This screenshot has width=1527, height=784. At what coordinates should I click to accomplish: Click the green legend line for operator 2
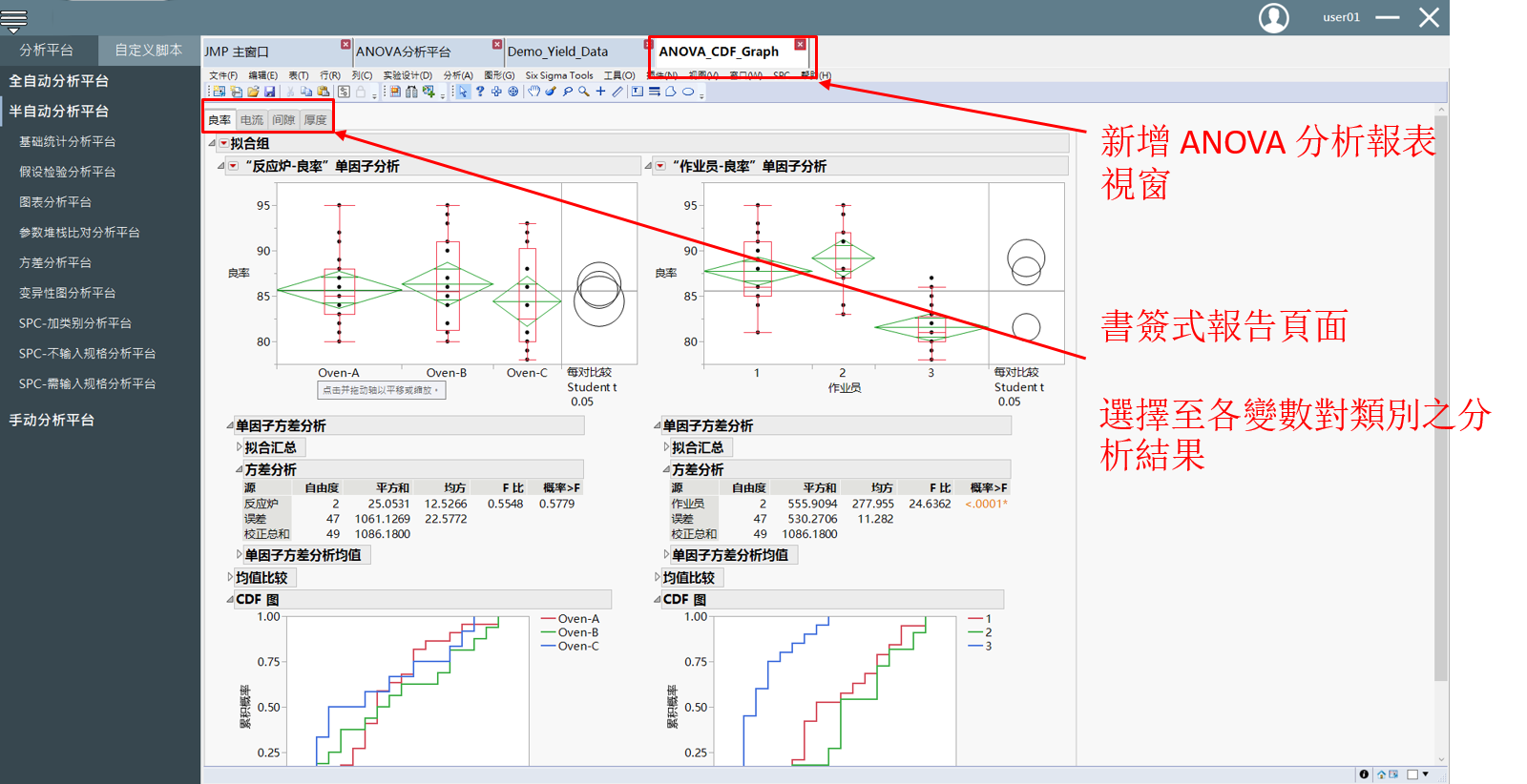pyautogui.click(x=975, y=632)
